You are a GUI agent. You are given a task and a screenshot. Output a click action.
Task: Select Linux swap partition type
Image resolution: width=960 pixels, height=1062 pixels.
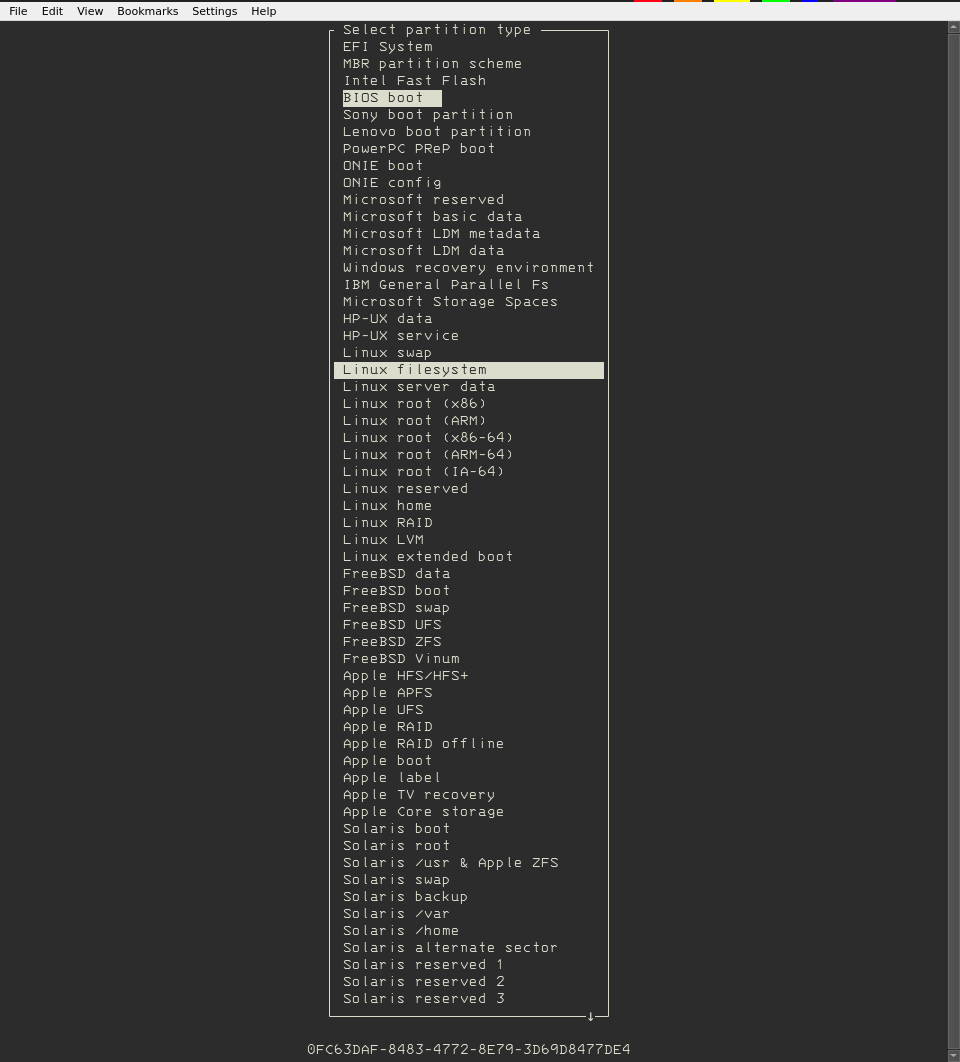point(388,353)
